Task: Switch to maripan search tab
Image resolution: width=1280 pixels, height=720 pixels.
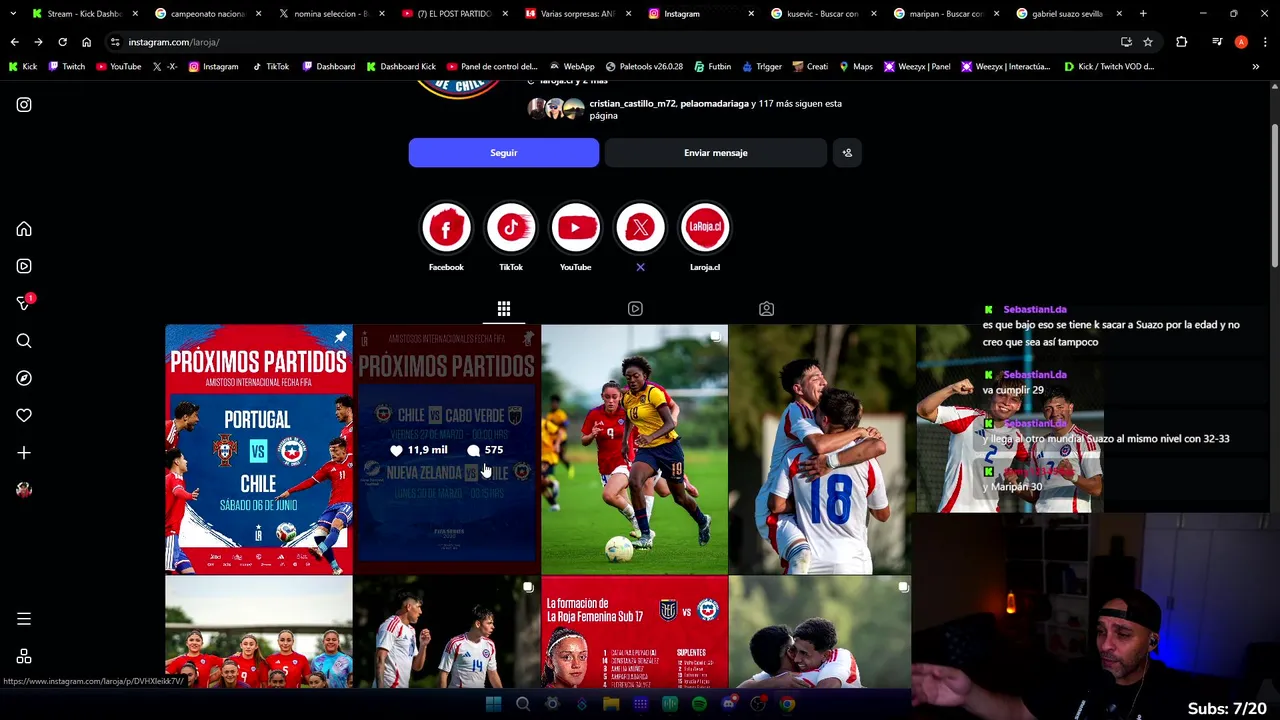Action: coord(946,14)
